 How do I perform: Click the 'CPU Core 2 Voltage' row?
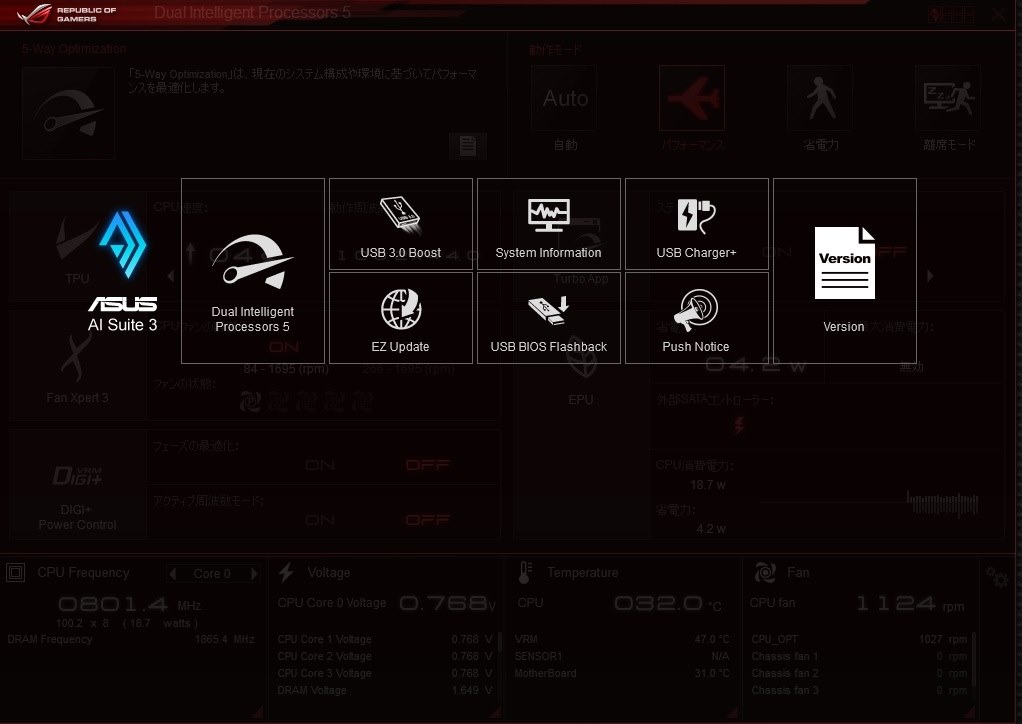pos(385,656)
